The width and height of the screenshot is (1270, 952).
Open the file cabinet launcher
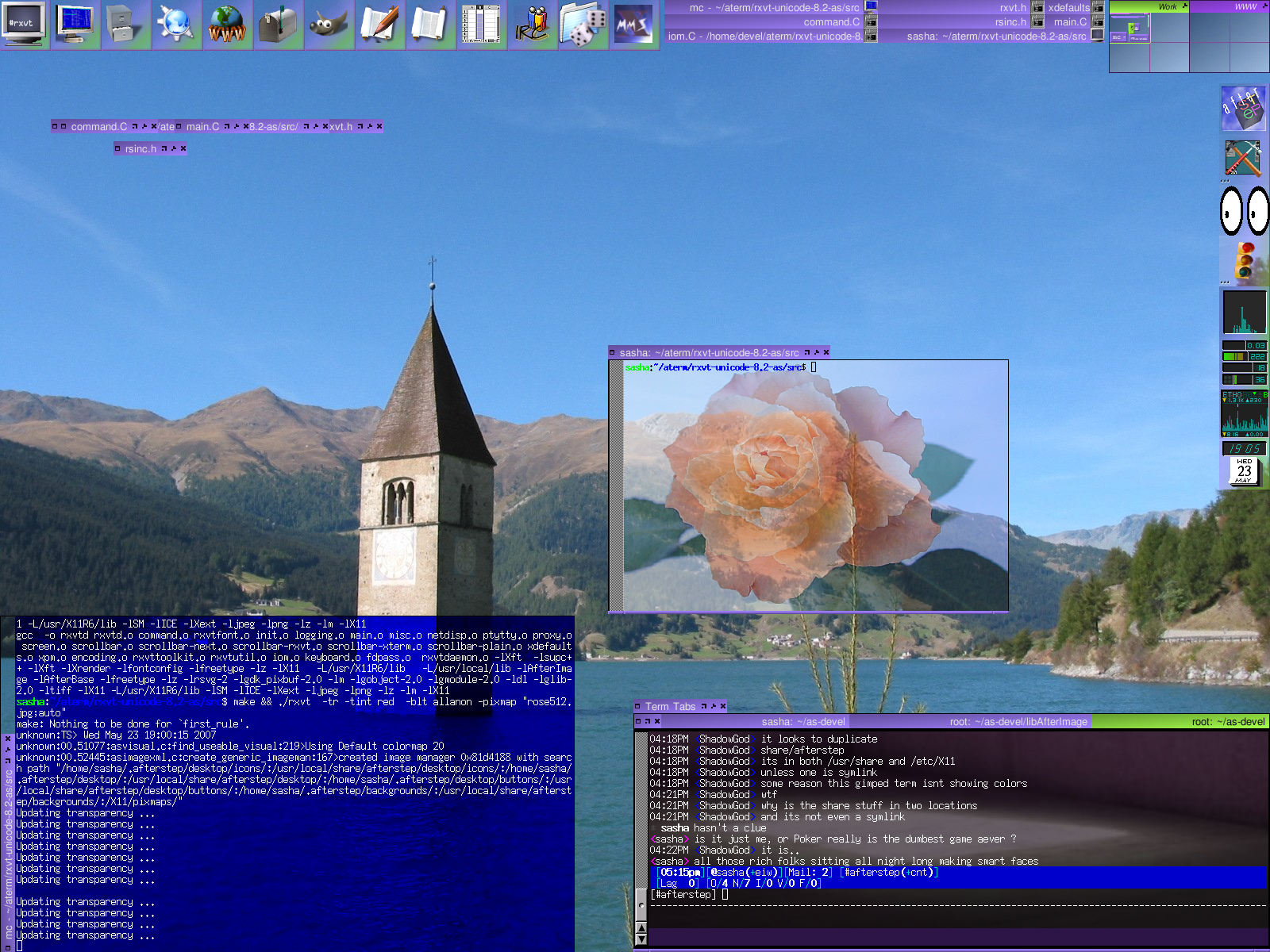(126, 25)
